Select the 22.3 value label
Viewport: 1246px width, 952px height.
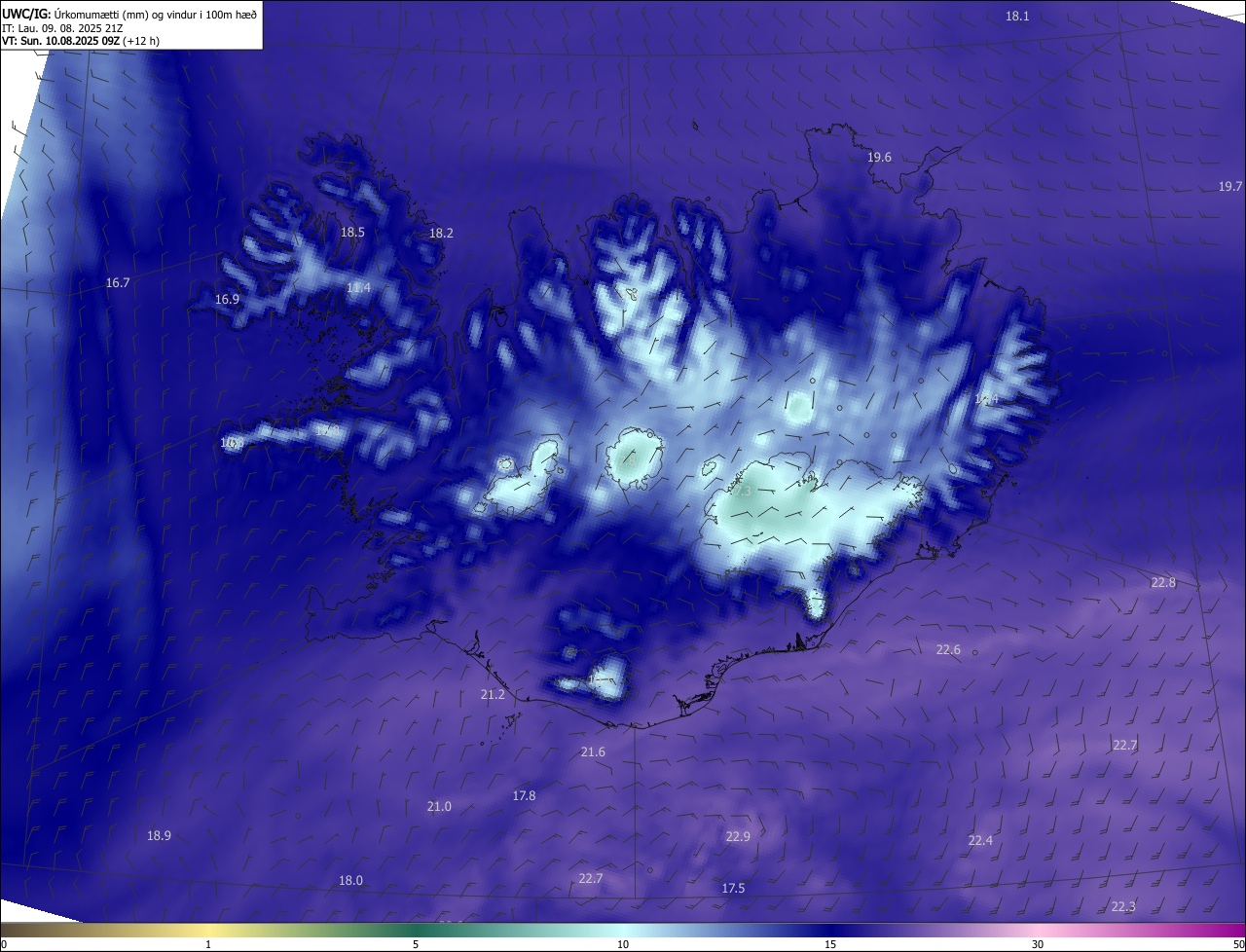pos(1122,907)
